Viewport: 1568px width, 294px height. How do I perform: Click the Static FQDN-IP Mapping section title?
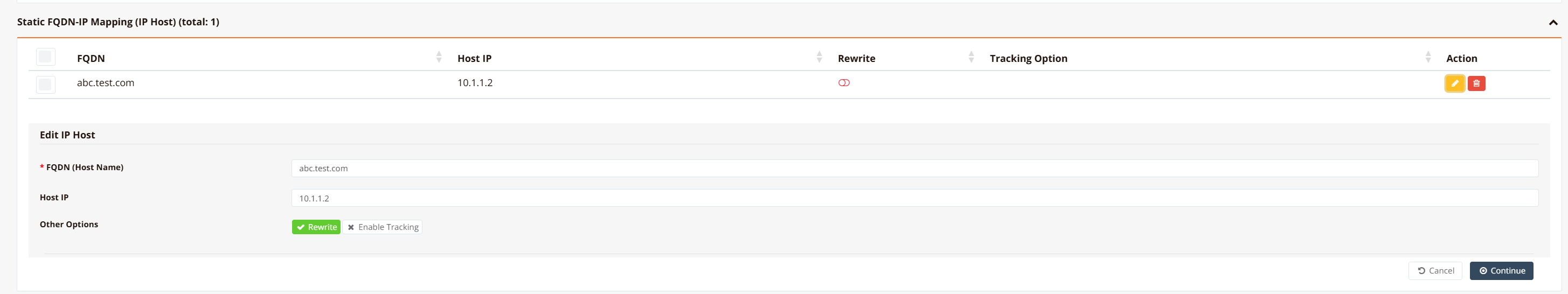[x=118, y=22]
